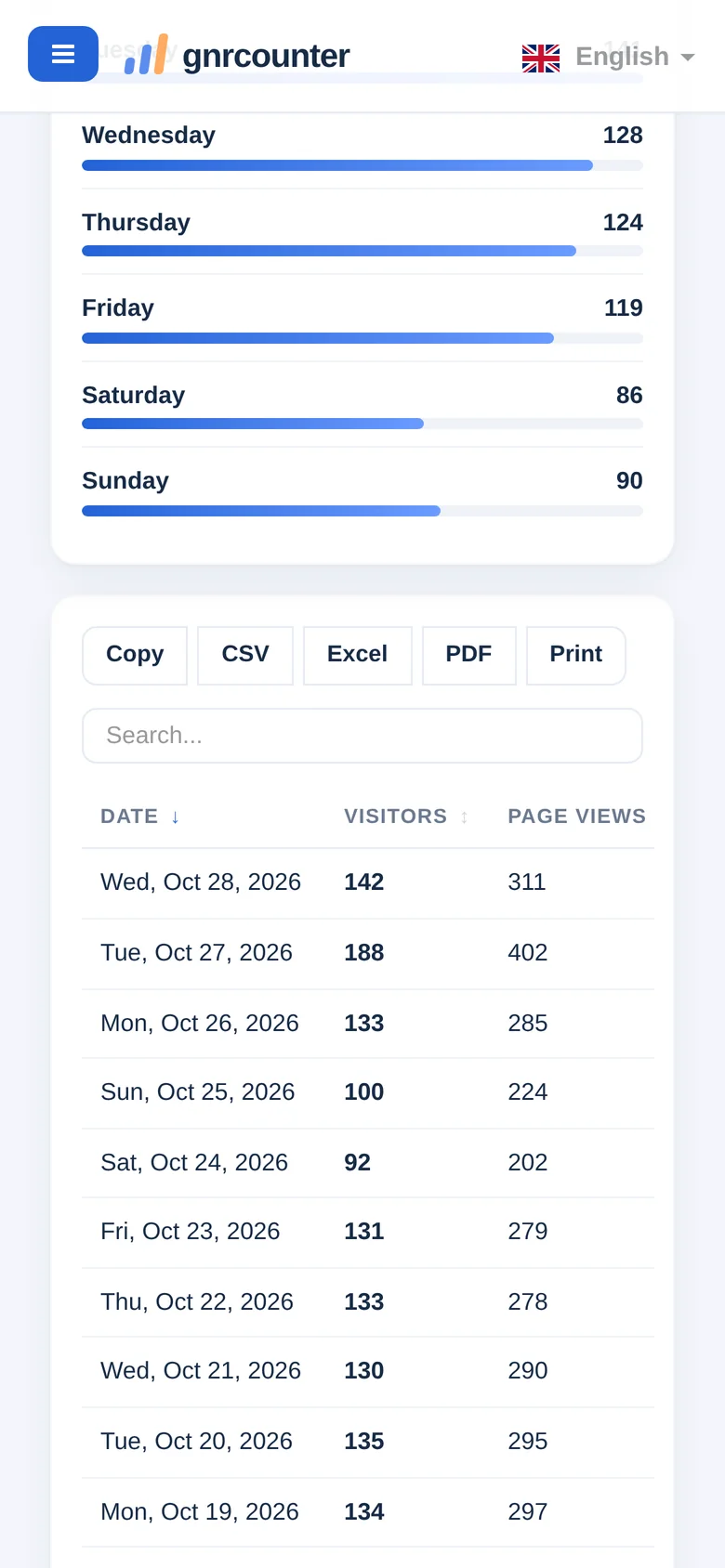The width and height of the screenshot is (725, 1568).
Task: Click the Wednesday progress bar
Action: 362,165
